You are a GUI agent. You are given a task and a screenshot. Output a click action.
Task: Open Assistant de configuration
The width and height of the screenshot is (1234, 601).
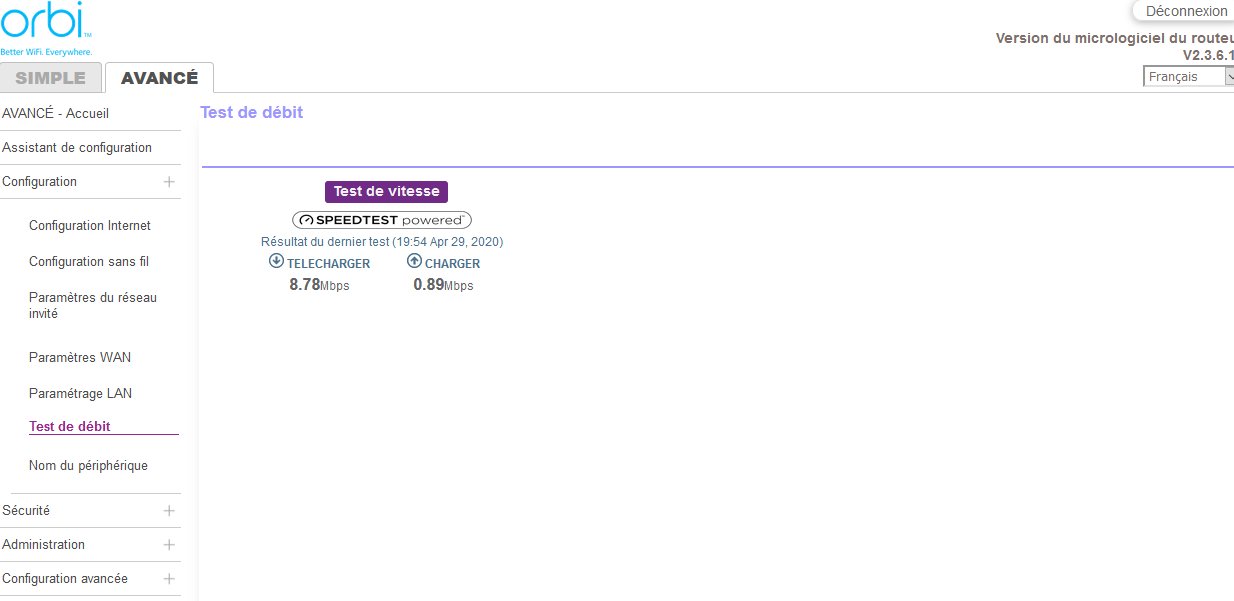pos(77,148)
